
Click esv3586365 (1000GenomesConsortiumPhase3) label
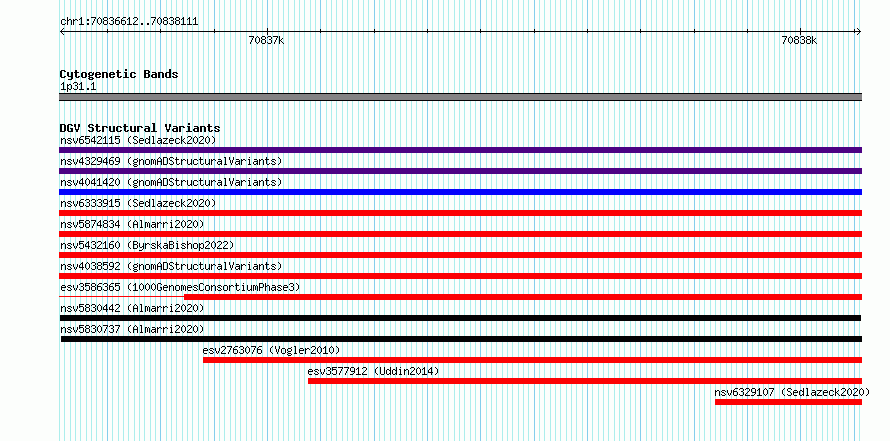[x=180, y=287]
